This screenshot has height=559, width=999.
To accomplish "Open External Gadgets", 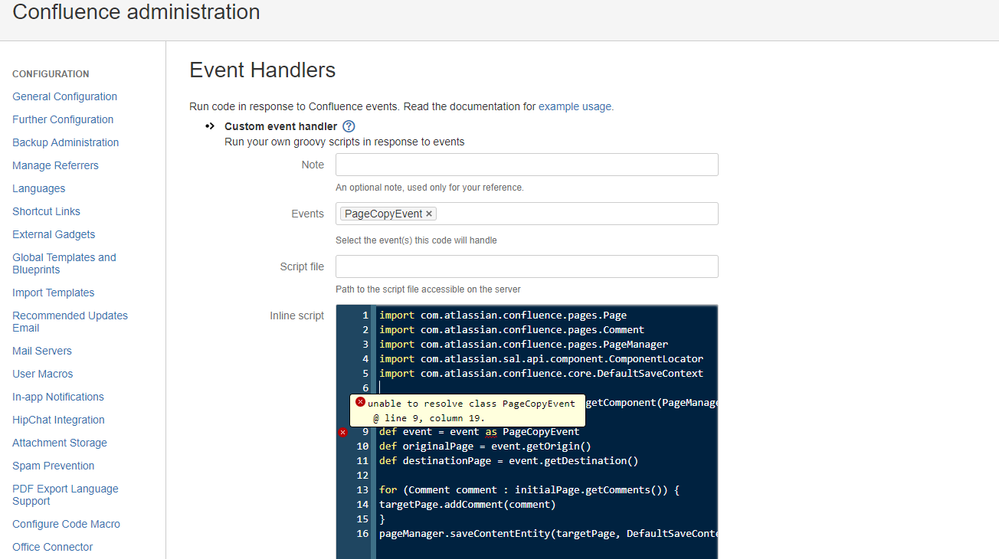I will pyautogui.click(x=54, y=234).
